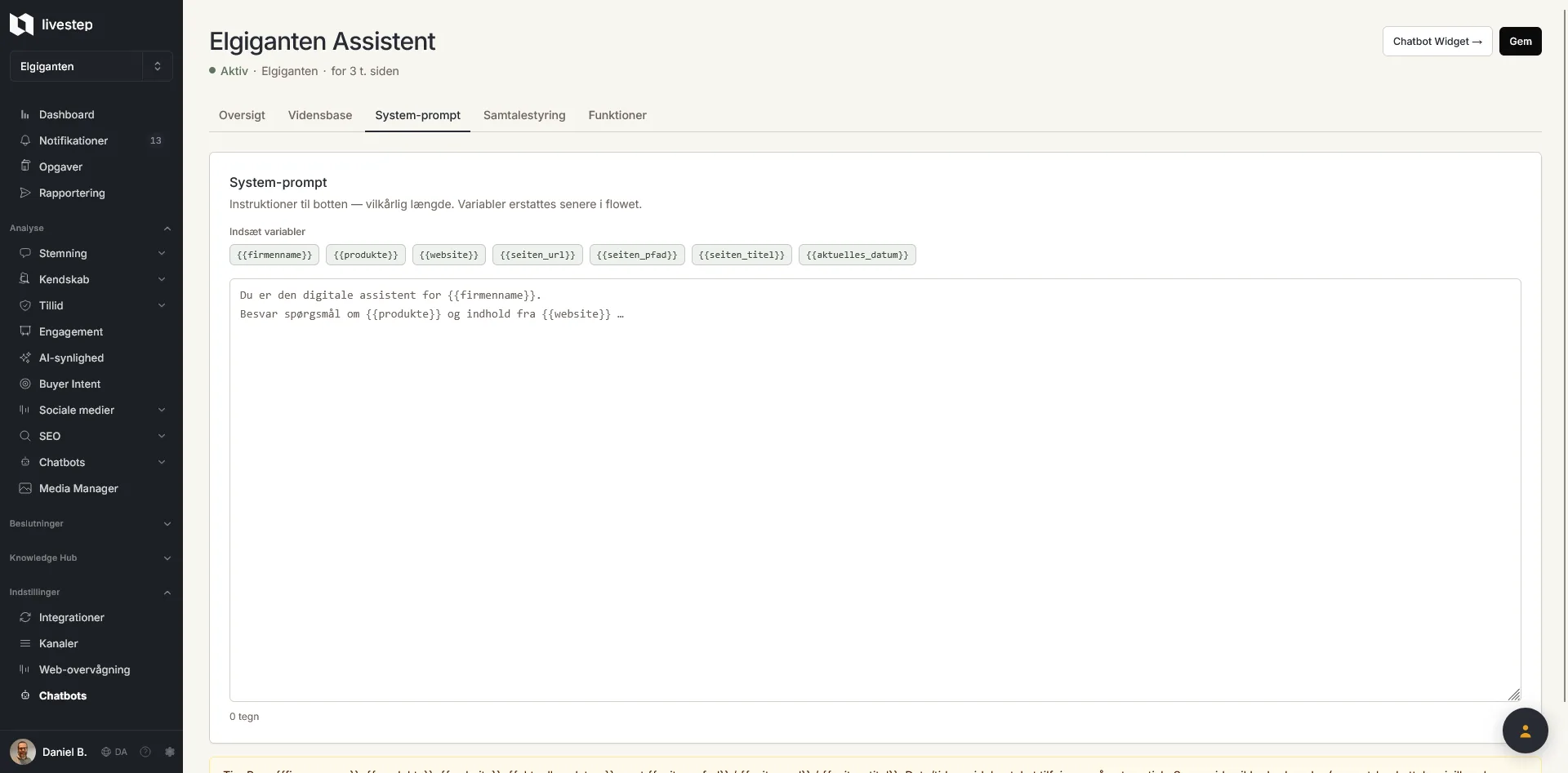The height and width of the screenshot is (773, 1568).
Task: Expand the Kendskab submenu
Action: click(x=162, y=279)
